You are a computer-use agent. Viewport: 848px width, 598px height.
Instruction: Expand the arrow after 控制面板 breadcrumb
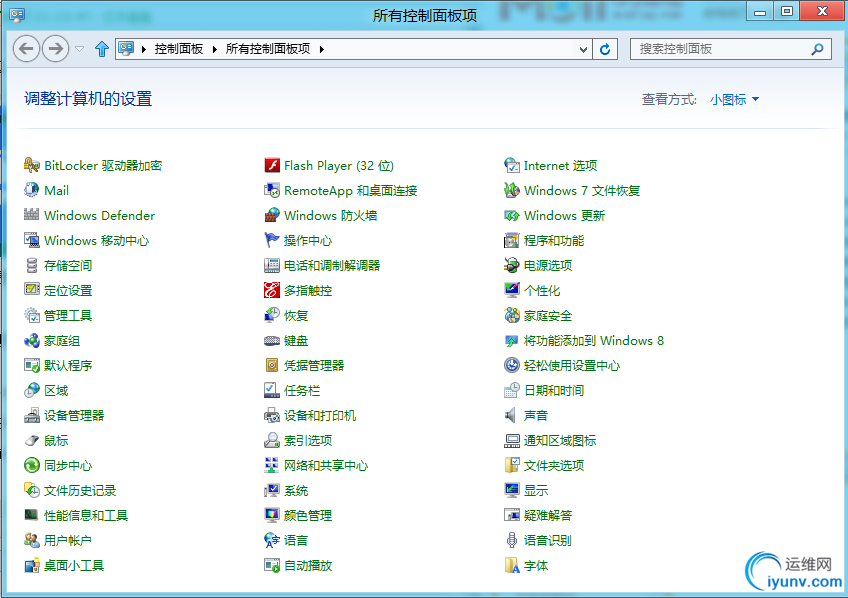(215, 49)
